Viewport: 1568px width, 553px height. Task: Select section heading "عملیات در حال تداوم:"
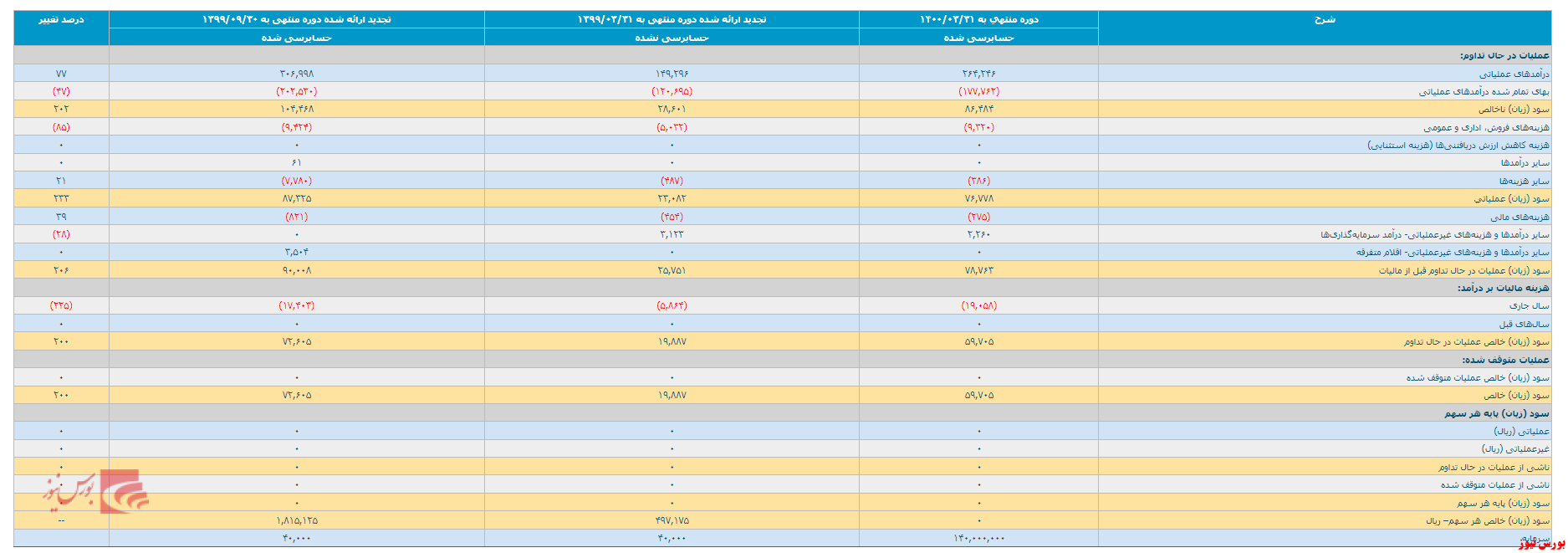1504,55
